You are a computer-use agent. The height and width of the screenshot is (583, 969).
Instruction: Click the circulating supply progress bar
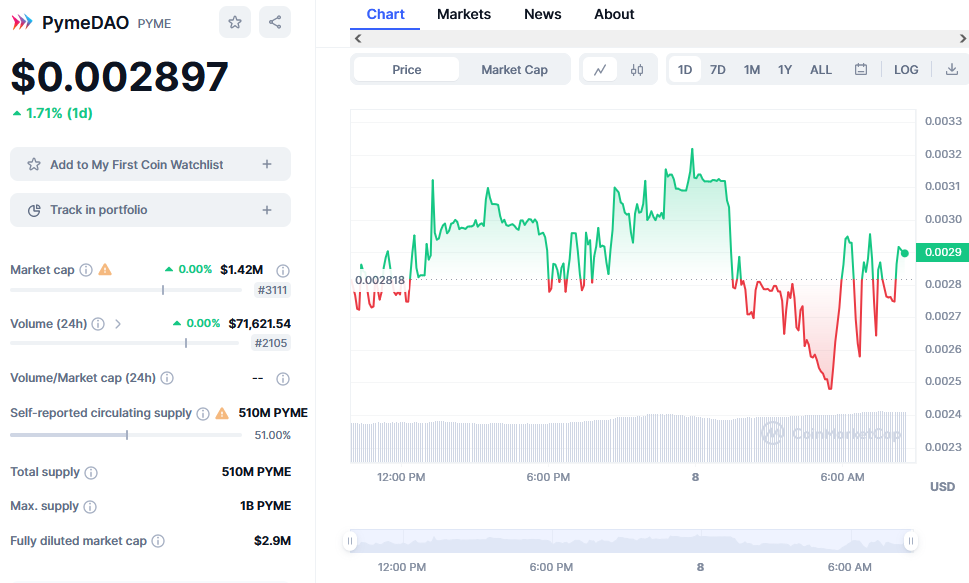tap(126, 435)
